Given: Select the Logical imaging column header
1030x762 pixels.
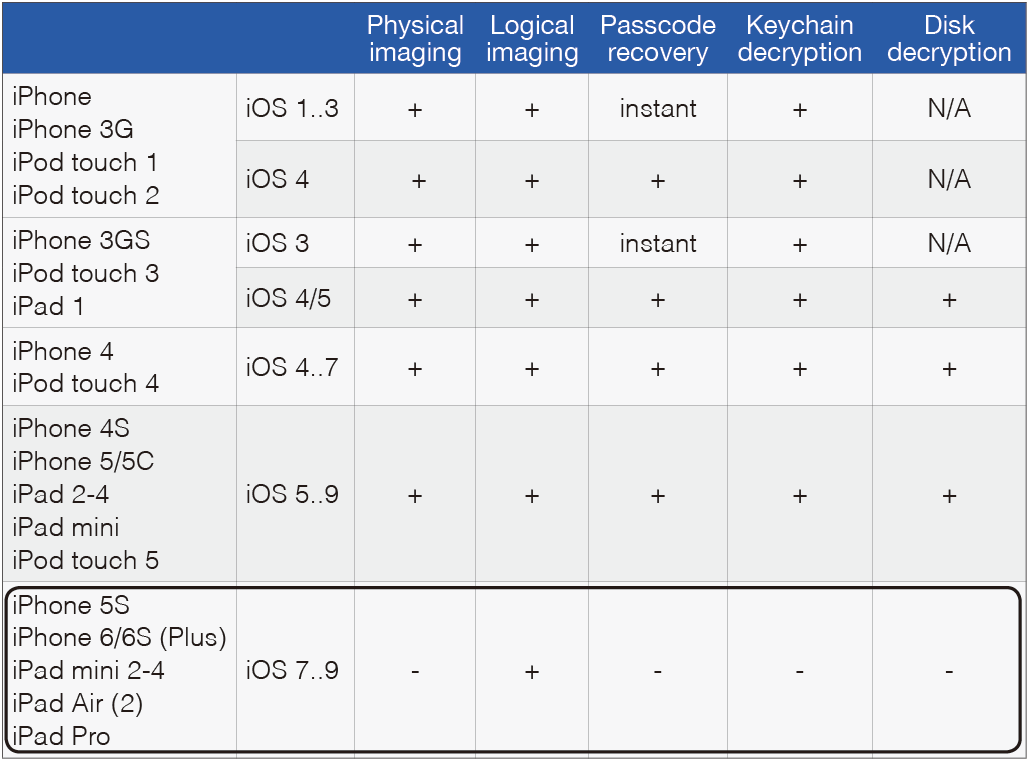Looking at the screenshot, I should (x=532, y=39).
